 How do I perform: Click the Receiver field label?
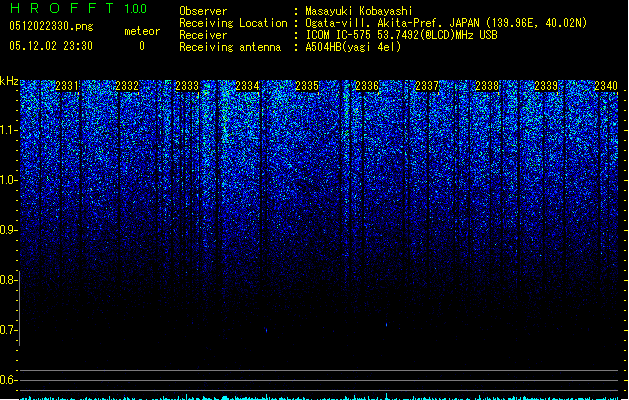(x=203, y=35)
